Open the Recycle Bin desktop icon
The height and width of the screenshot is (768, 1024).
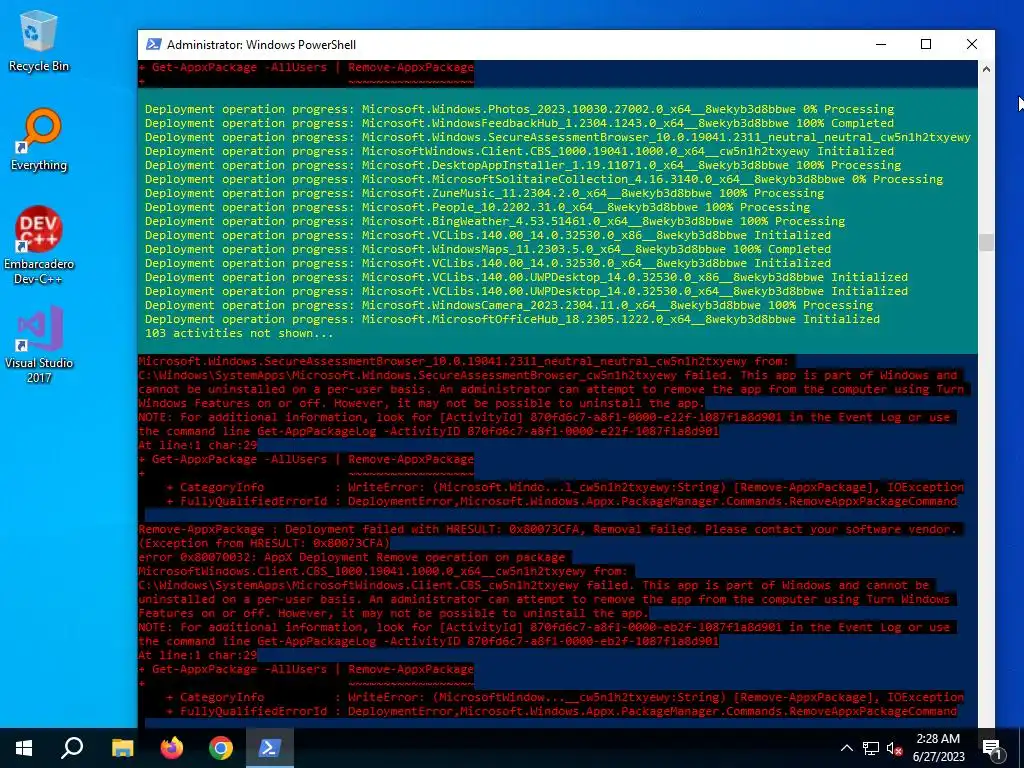(39, 42)
